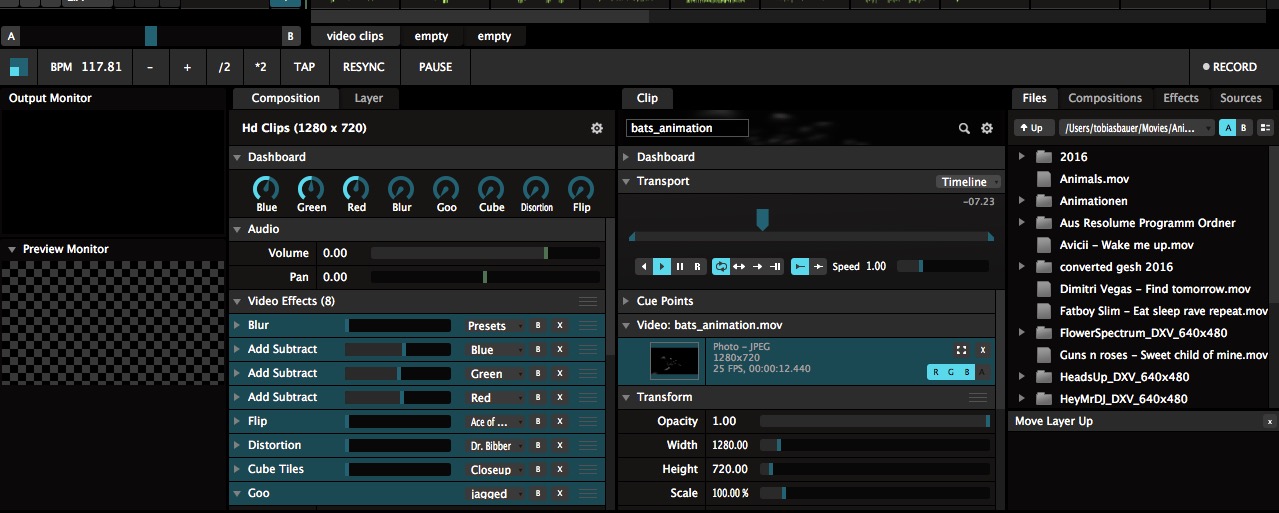
Task: Switch to the Layer tab
Action: [369, 98]
